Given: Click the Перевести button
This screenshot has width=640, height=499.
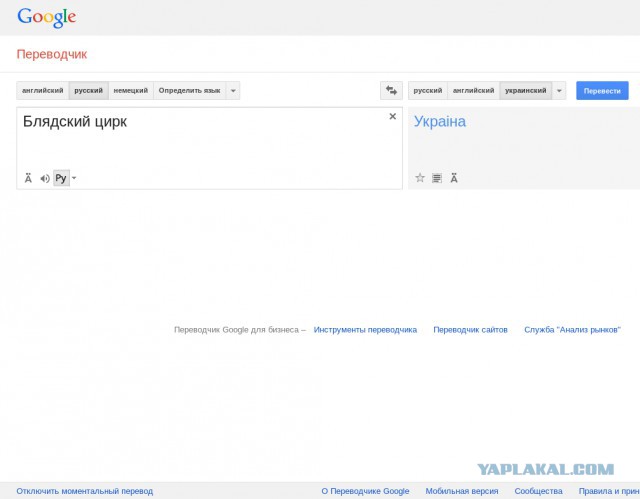Looking at the screenshot, I should [x=602, y=91].
